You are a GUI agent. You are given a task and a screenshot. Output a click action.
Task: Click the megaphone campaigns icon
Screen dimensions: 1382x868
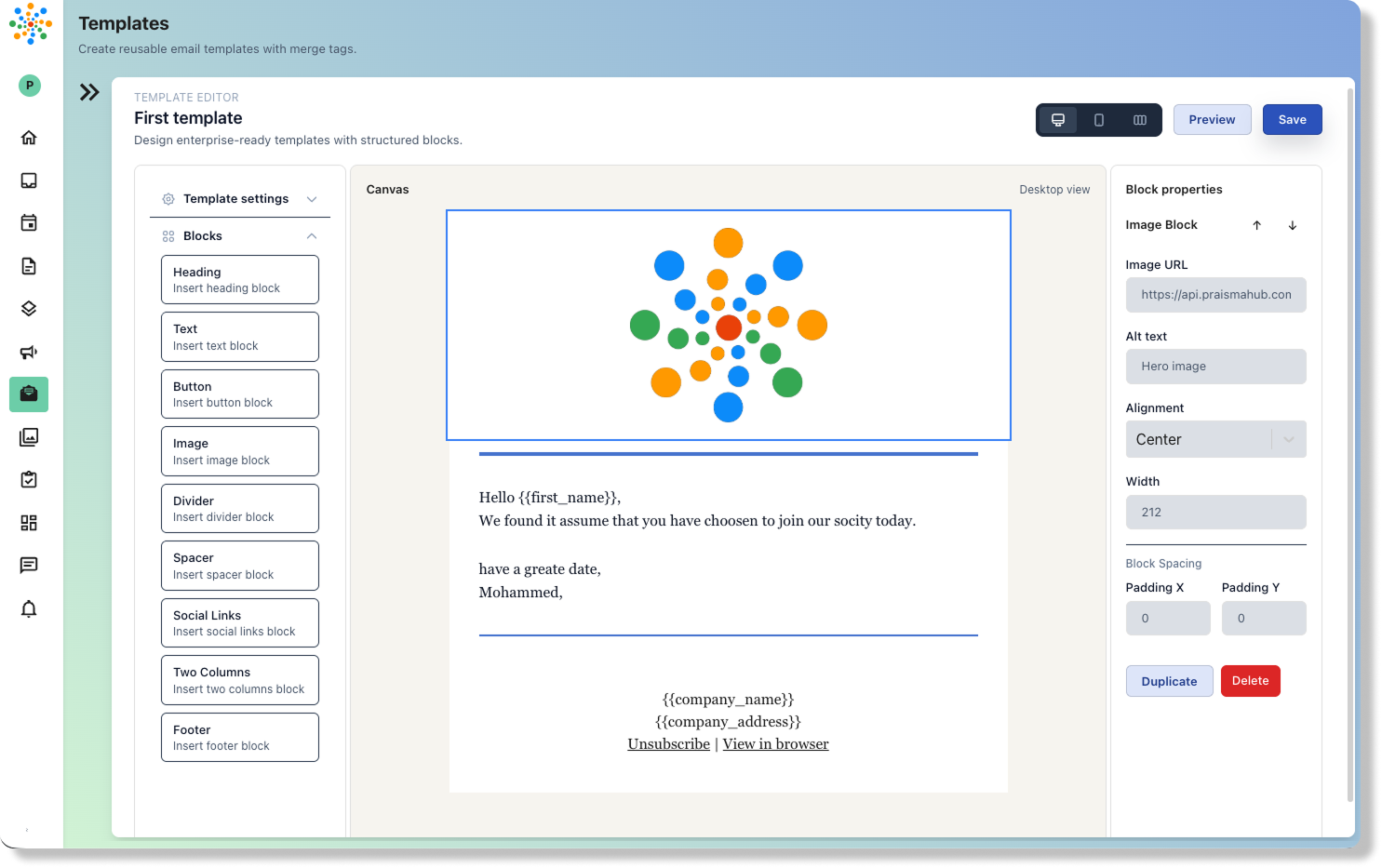click(x=29, y=352)
